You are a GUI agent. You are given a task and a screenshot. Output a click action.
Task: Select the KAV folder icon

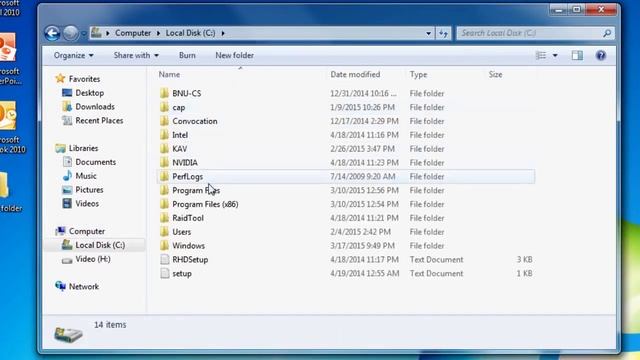pos(164,149)
